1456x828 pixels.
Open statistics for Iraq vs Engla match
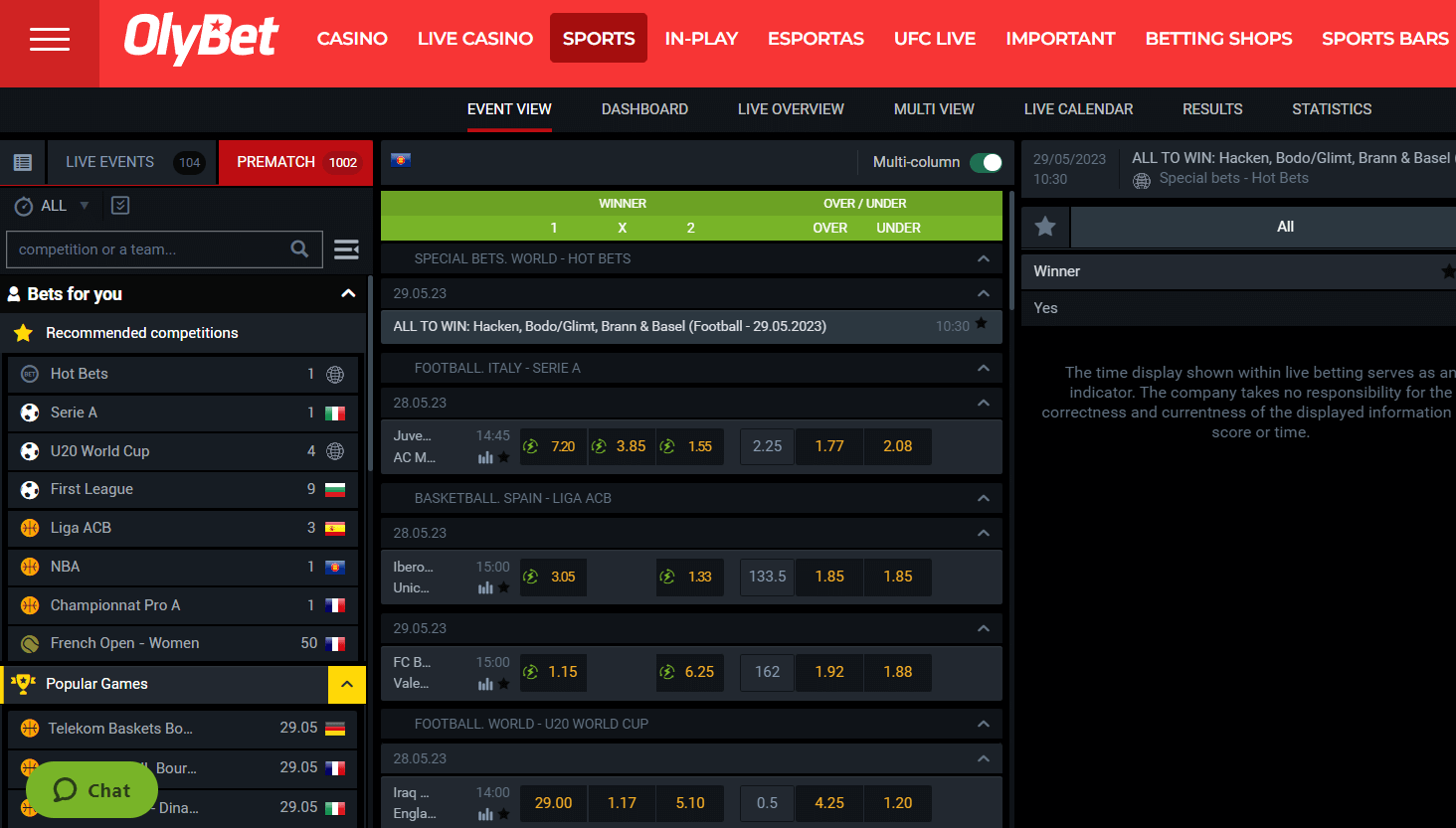[485, 814]
